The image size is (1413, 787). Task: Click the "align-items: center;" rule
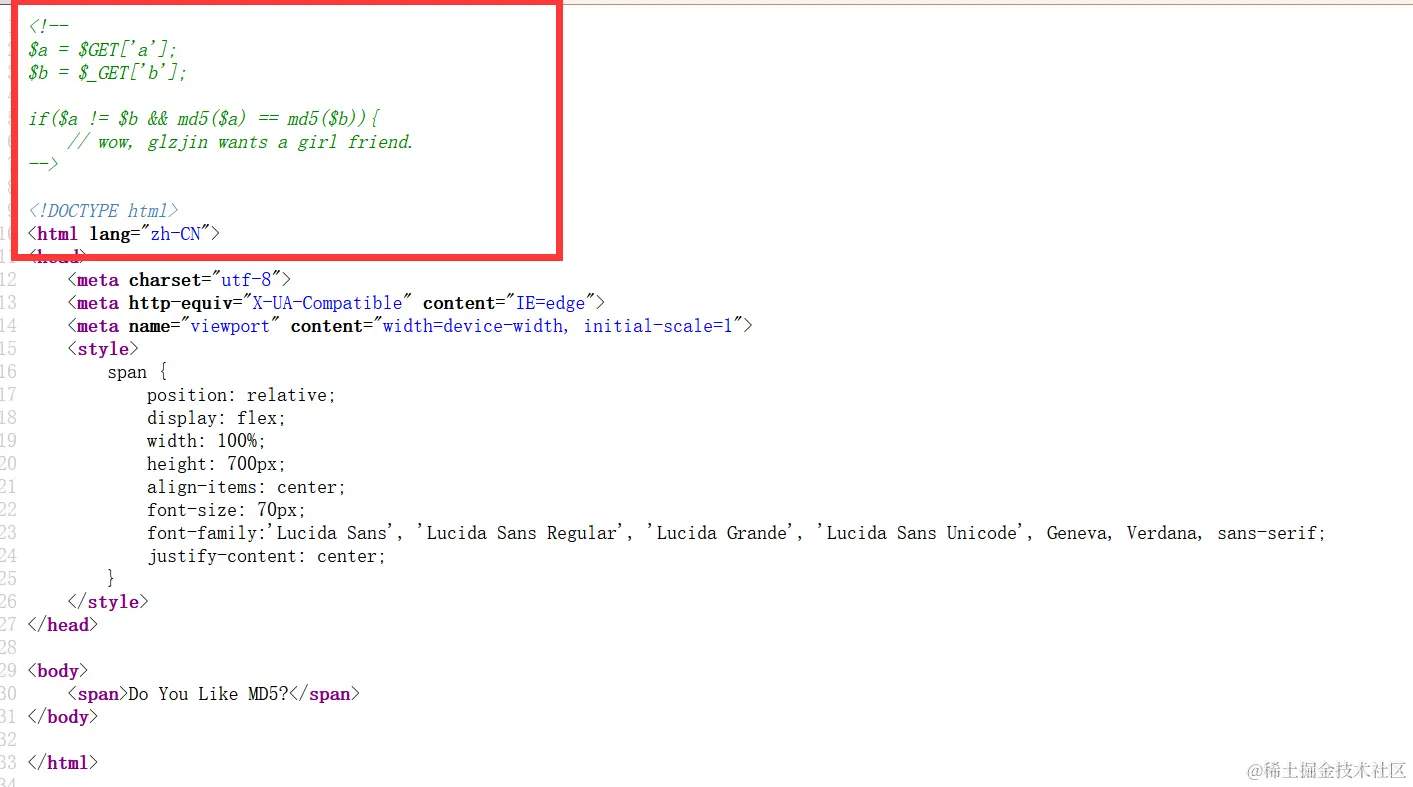tap(246, 487)
